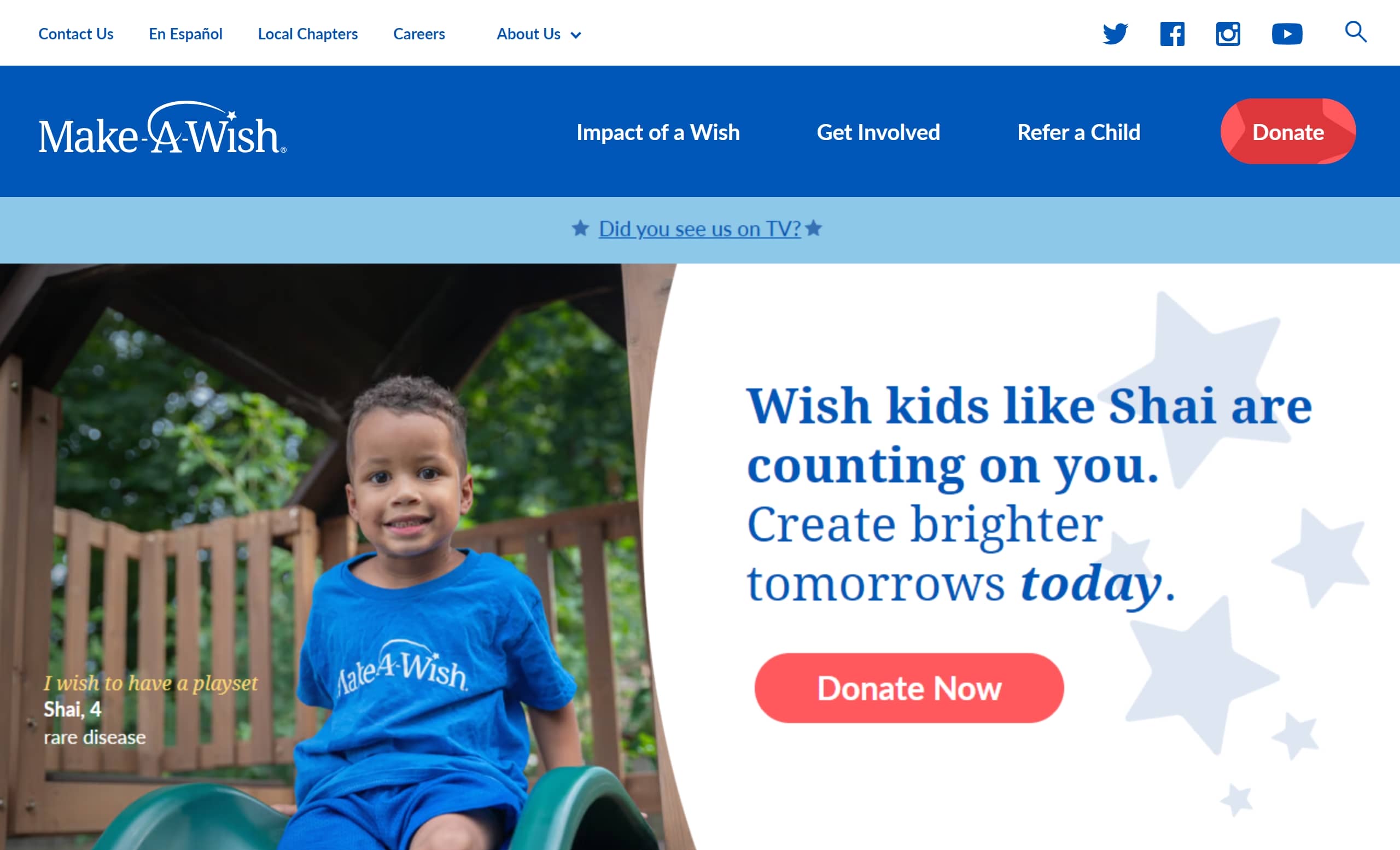Viewport: 1400px width, 850px height.
Task: Select Get Involved in the navigation
Action: (878, 132)
